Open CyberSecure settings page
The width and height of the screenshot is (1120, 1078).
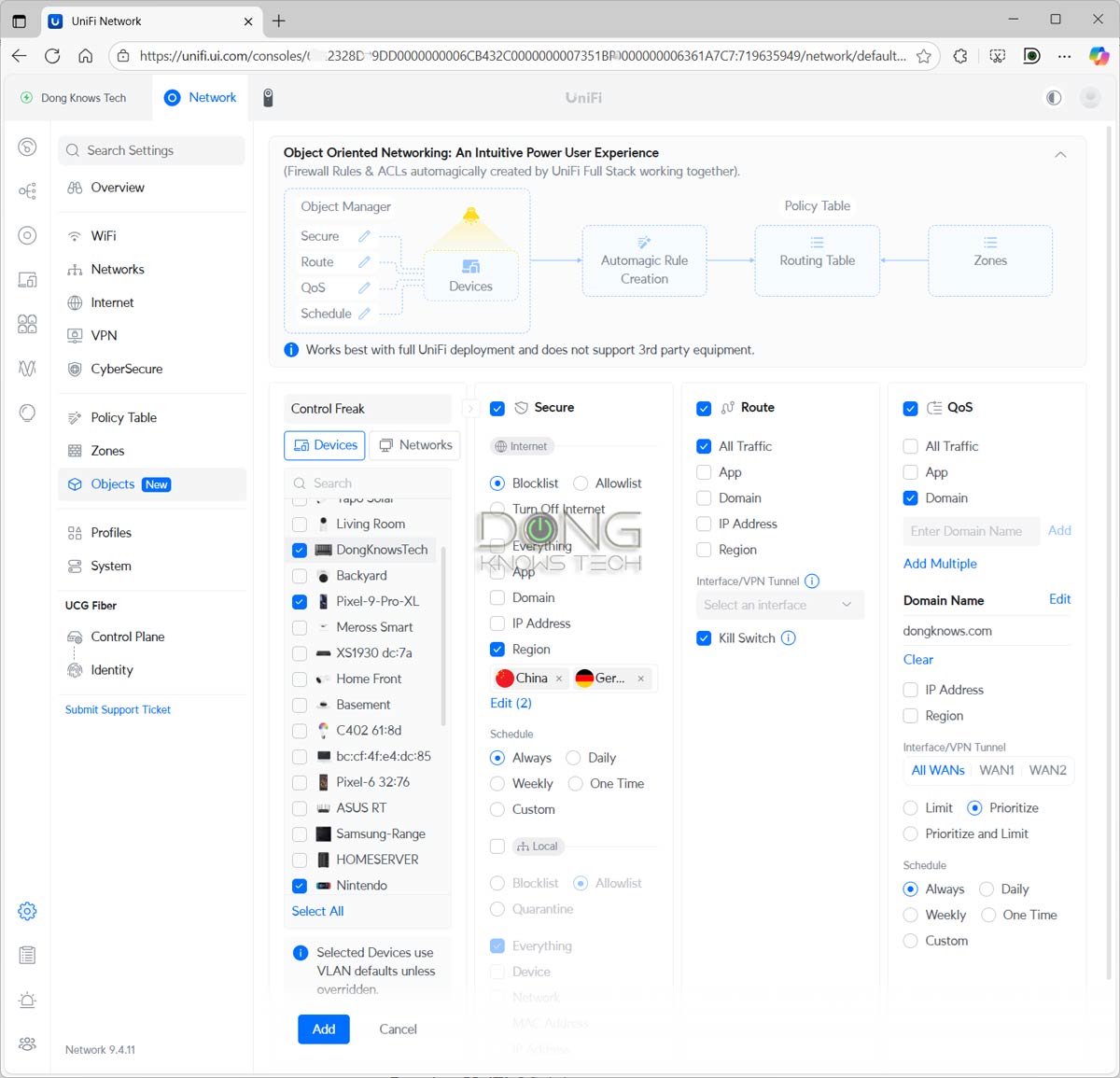tap(126, 369)
